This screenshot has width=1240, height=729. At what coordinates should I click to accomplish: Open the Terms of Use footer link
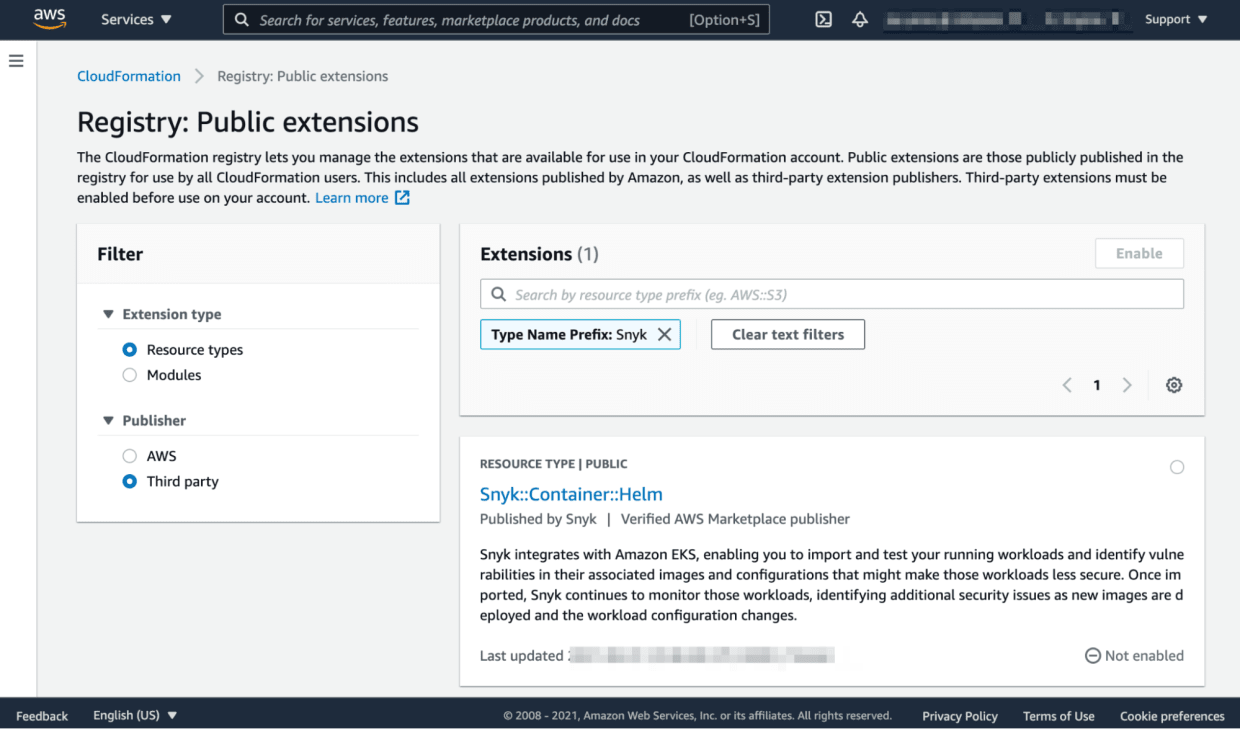click(1059, 716)
